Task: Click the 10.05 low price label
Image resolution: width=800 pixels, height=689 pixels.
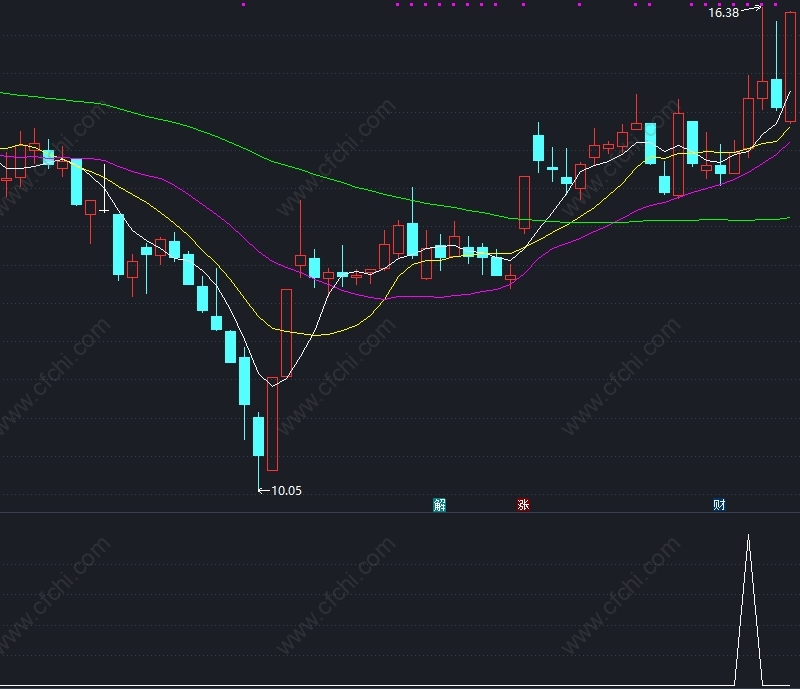Action: click(286, 490)
